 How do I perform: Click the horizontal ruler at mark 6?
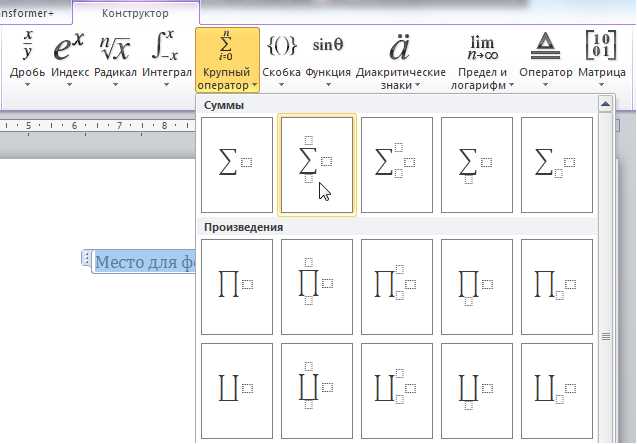click(74, 126)
